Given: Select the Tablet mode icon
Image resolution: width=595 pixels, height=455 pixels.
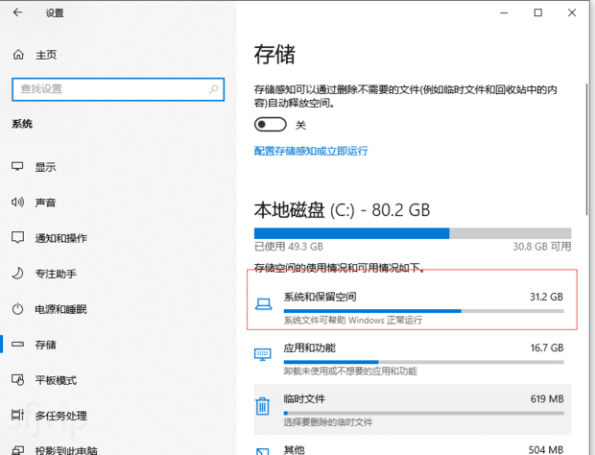Looking at the screenshot, I should [x=17, y=379].
